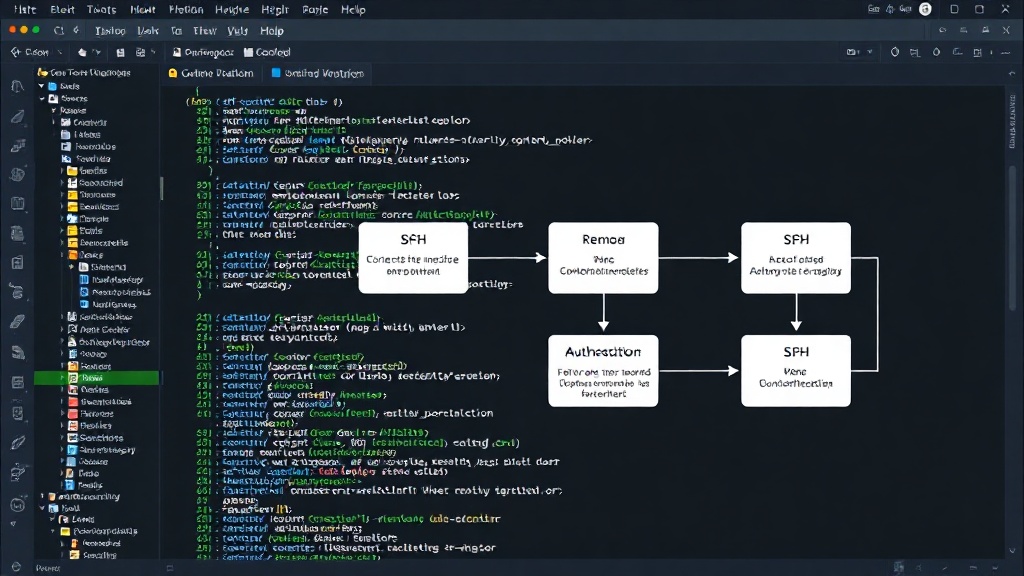Expand the first yellow folder in the file tree
The image size is (1024, 576).
coord(63,171)
